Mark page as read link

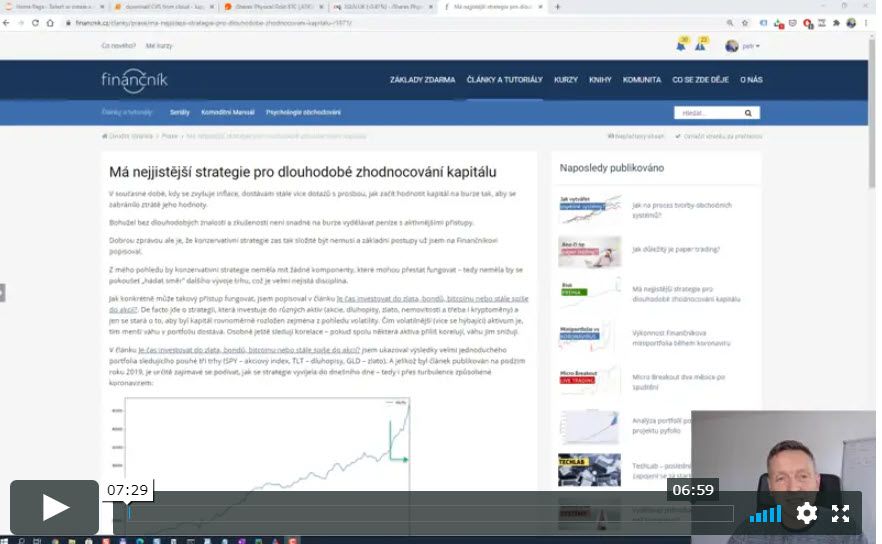[x=719, y=136]
